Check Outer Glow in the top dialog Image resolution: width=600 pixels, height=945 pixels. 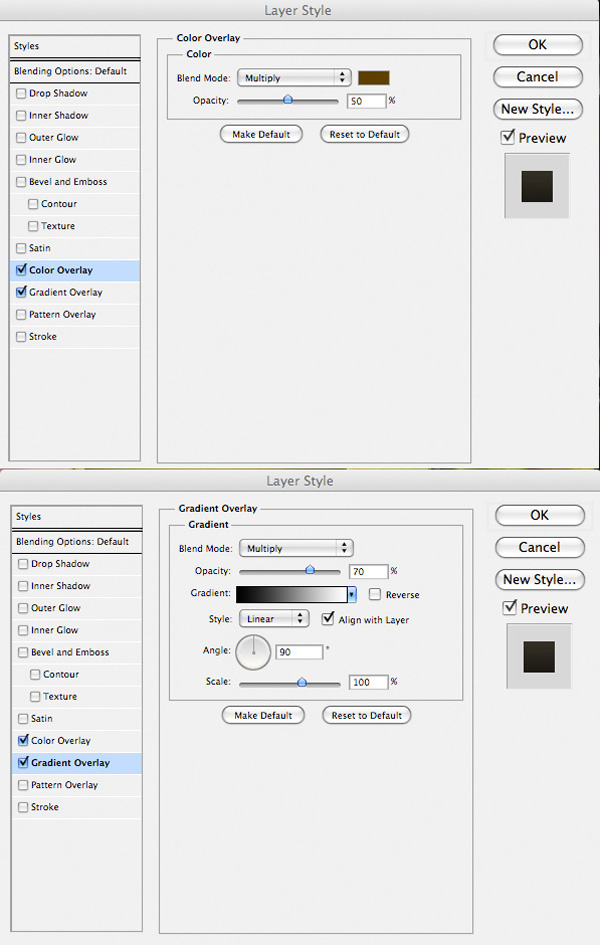coord(21,137)
